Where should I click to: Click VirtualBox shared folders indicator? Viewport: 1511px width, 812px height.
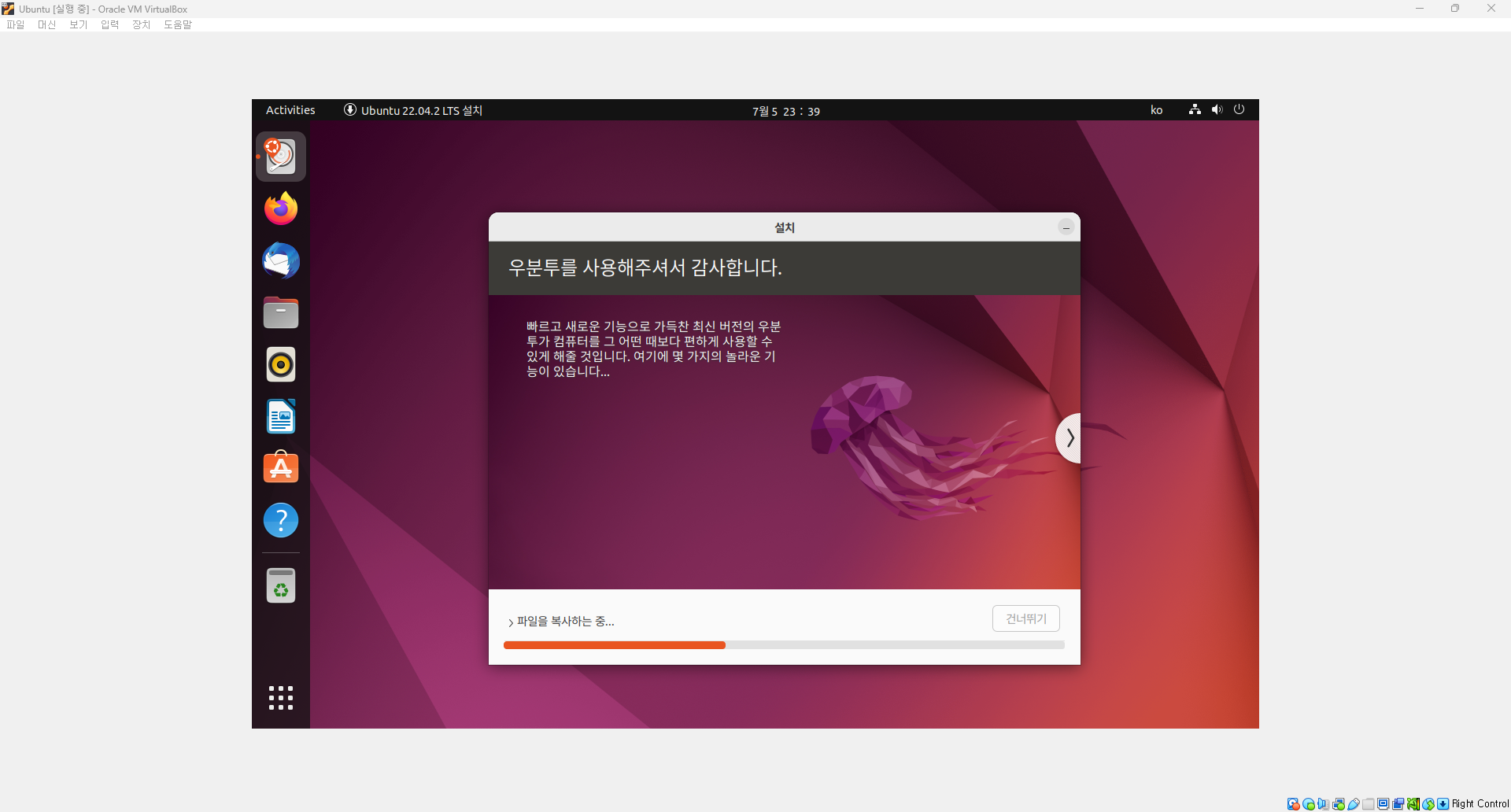point(1369,804)
